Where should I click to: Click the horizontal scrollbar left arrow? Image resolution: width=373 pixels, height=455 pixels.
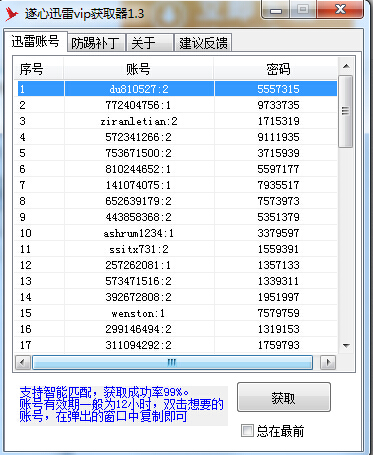click(23, 362)
